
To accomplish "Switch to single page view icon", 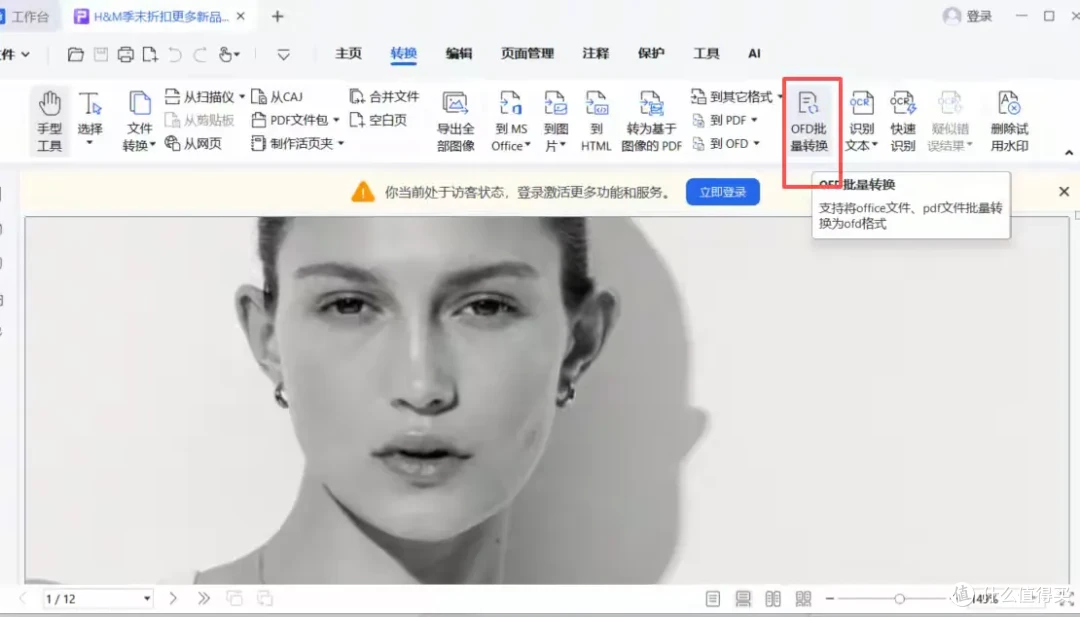I will (713, 598).
